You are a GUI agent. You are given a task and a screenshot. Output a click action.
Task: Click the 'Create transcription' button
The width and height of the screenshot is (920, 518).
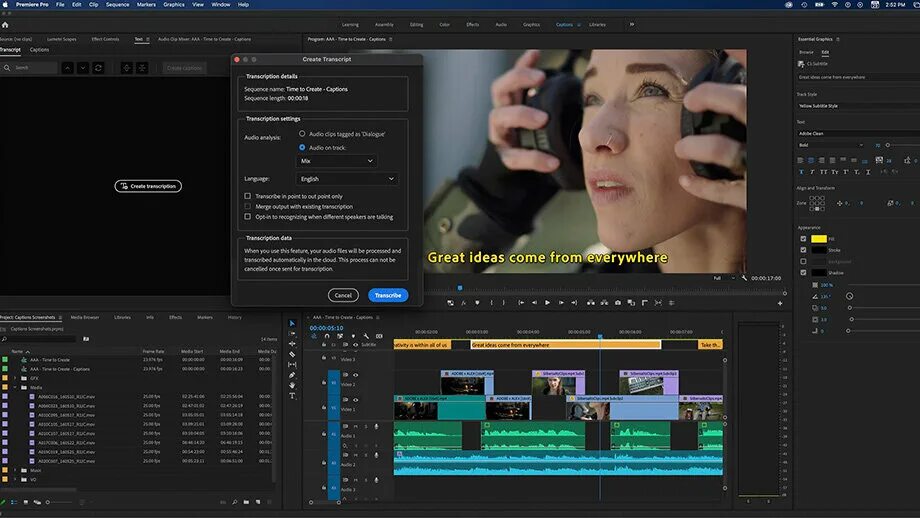(148, 186)
